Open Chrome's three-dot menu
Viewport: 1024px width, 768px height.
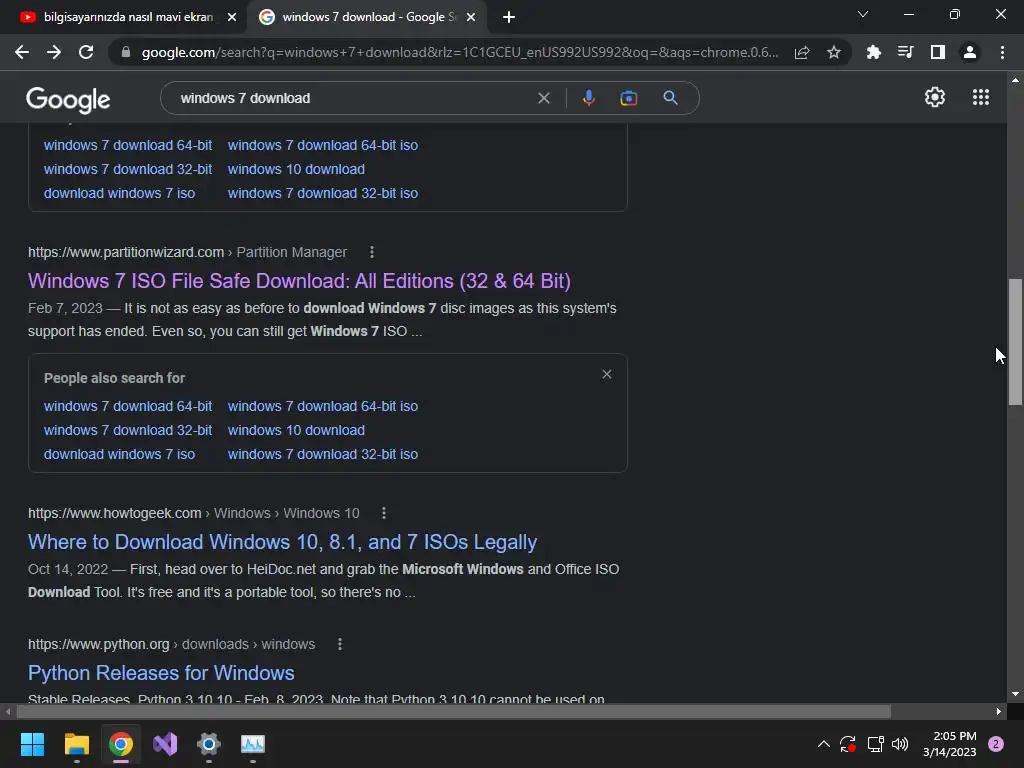(x=1002, y=52)
